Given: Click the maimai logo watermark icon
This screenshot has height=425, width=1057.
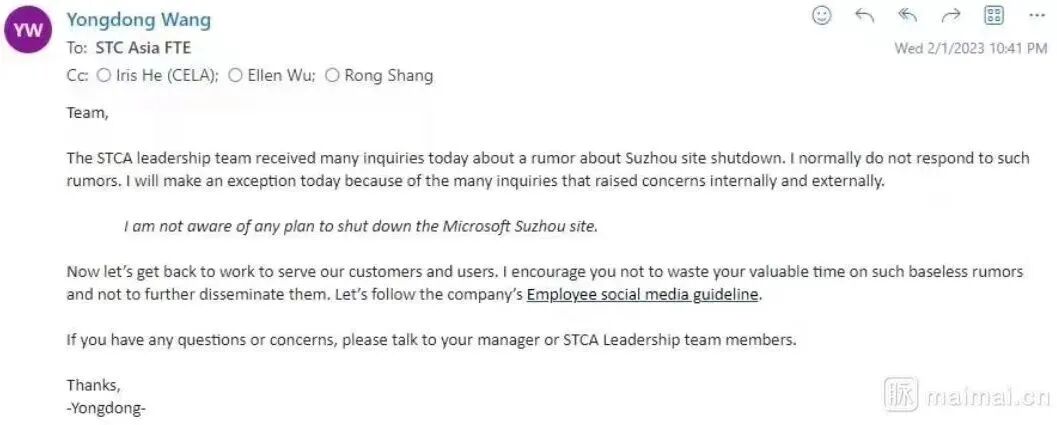Looking at the screenshot, I should (x=900, y=396).
